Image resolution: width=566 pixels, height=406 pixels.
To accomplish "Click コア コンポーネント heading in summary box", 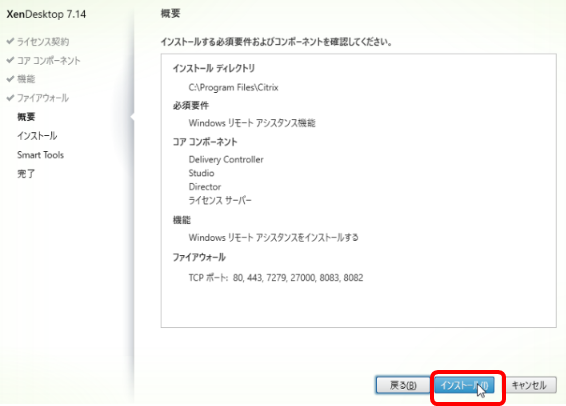I will tap(205, 142).
